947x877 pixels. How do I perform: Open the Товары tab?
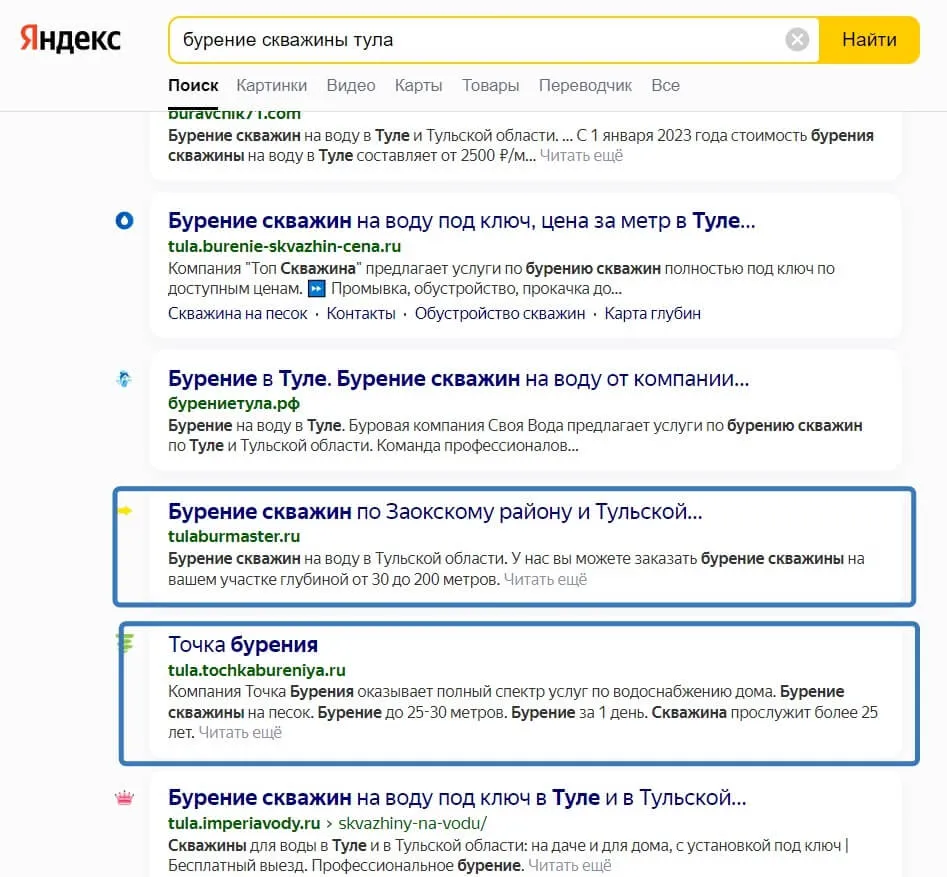490,85
